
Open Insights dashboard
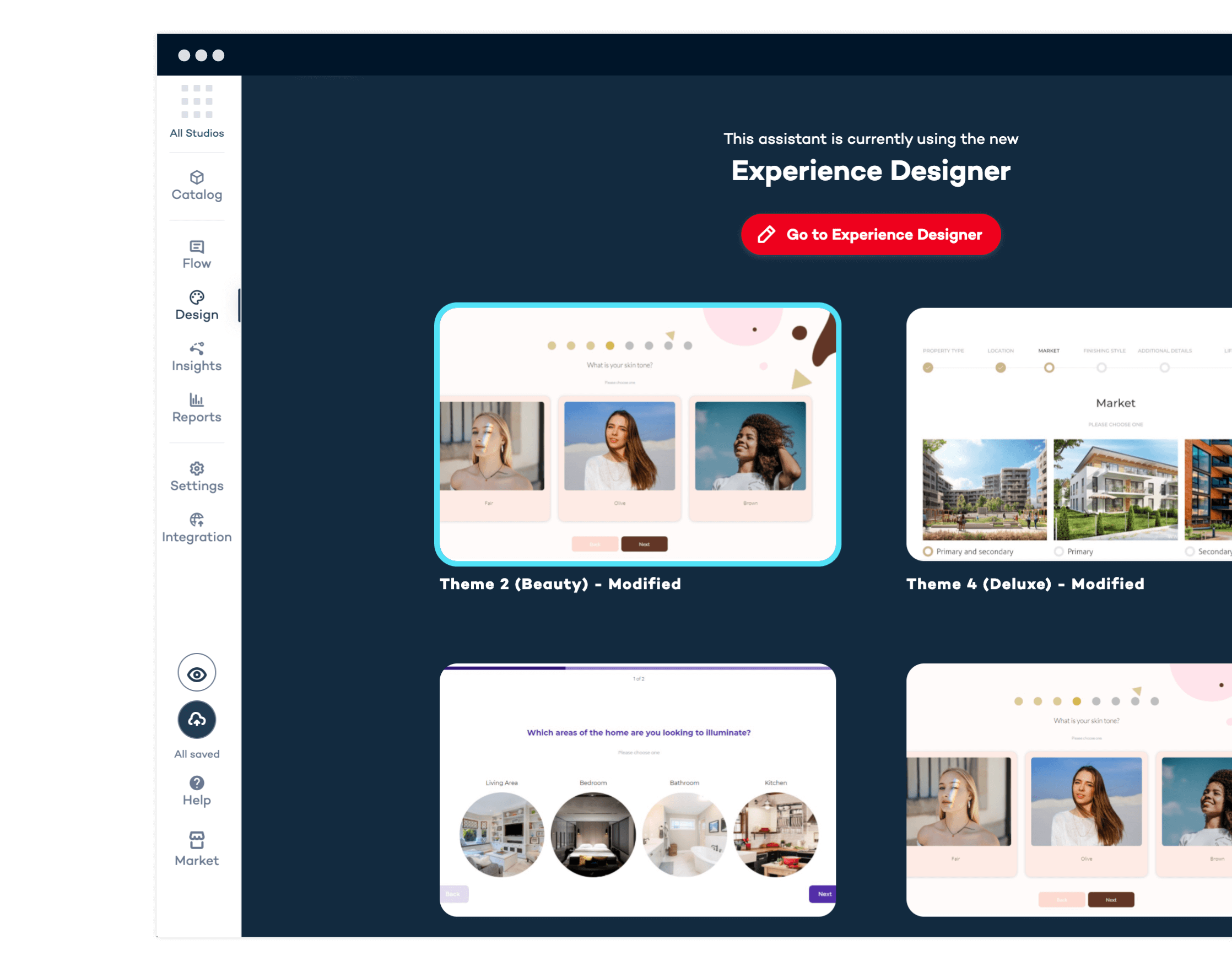(x=197, y=357)
